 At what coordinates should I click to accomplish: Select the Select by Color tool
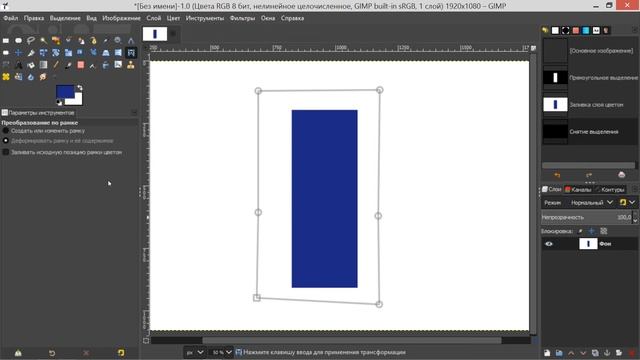pos(56,40)
